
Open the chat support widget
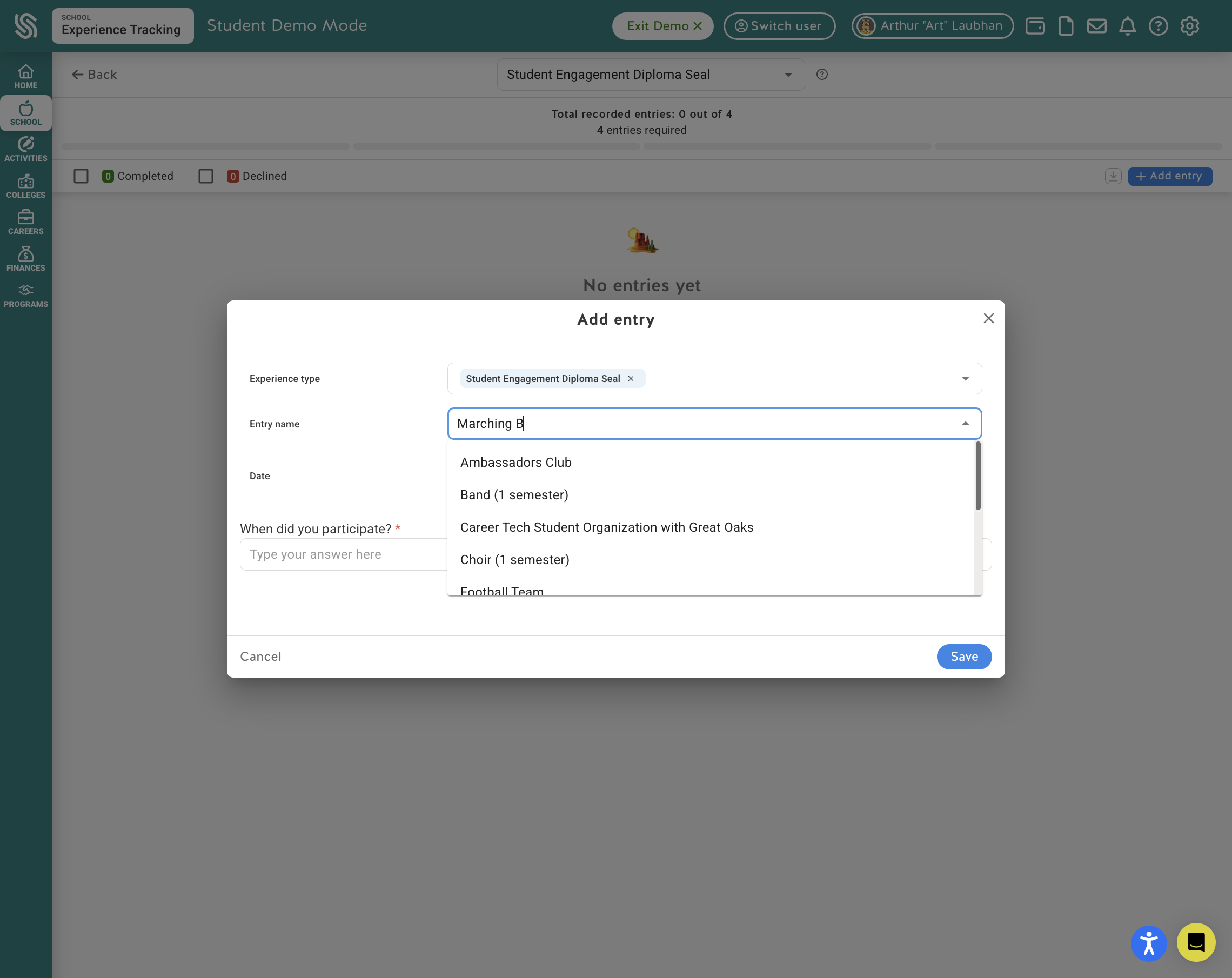click(x=1196, y=942)
